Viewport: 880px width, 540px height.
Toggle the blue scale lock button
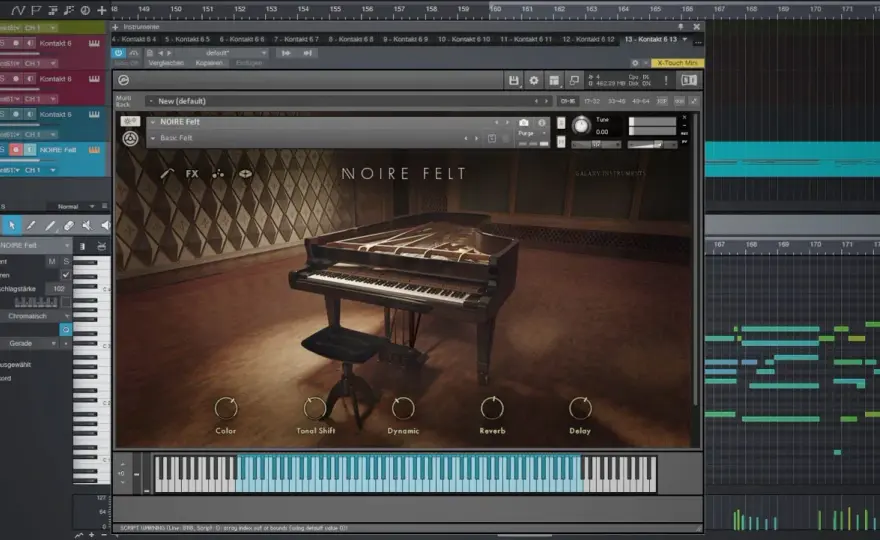coord(66,330)
